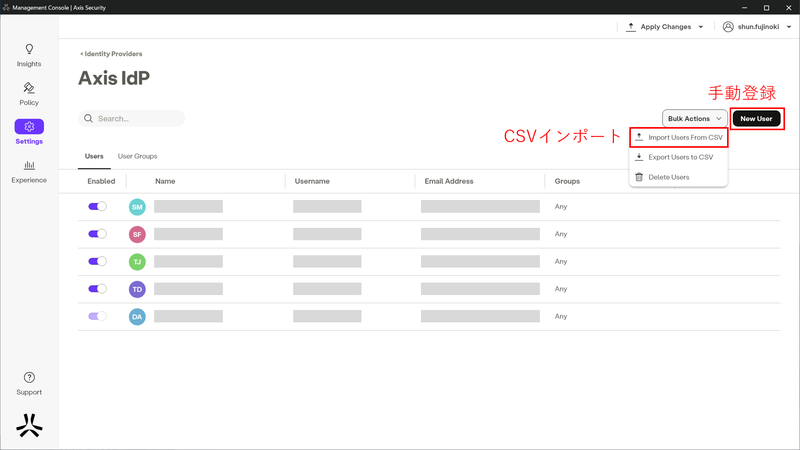
Task: Click Any group in SM row
Action: click(561, 207)
